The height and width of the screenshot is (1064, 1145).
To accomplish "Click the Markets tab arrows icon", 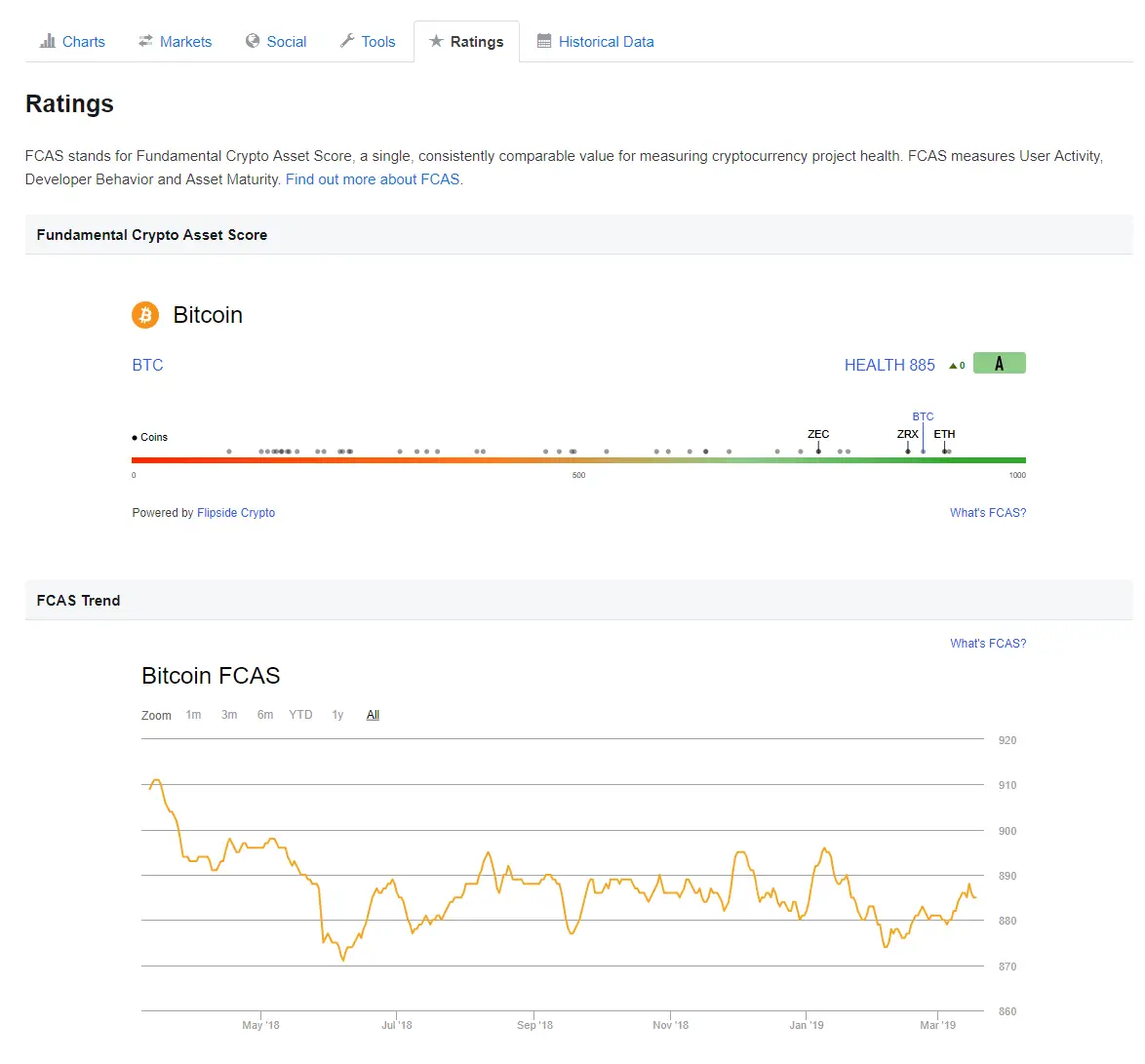I will 145,41.
